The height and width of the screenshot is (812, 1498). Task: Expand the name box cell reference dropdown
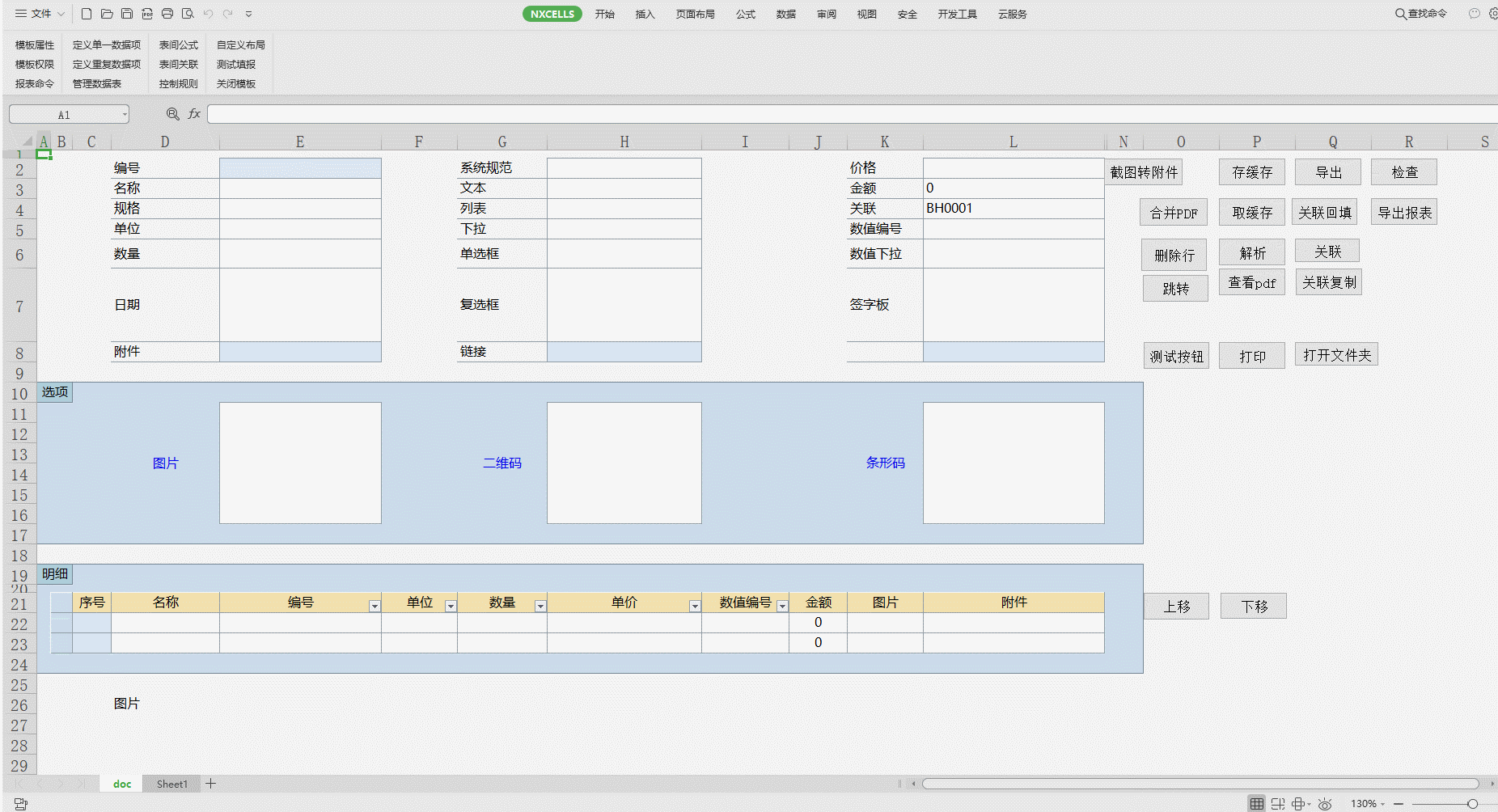(x=125, y=114)
